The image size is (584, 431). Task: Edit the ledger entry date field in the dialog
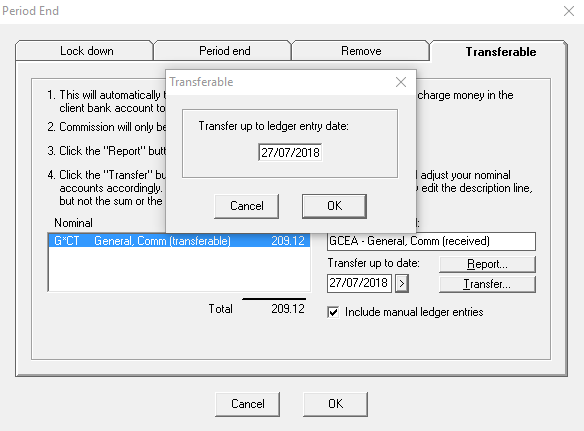[x=290, y=152]
